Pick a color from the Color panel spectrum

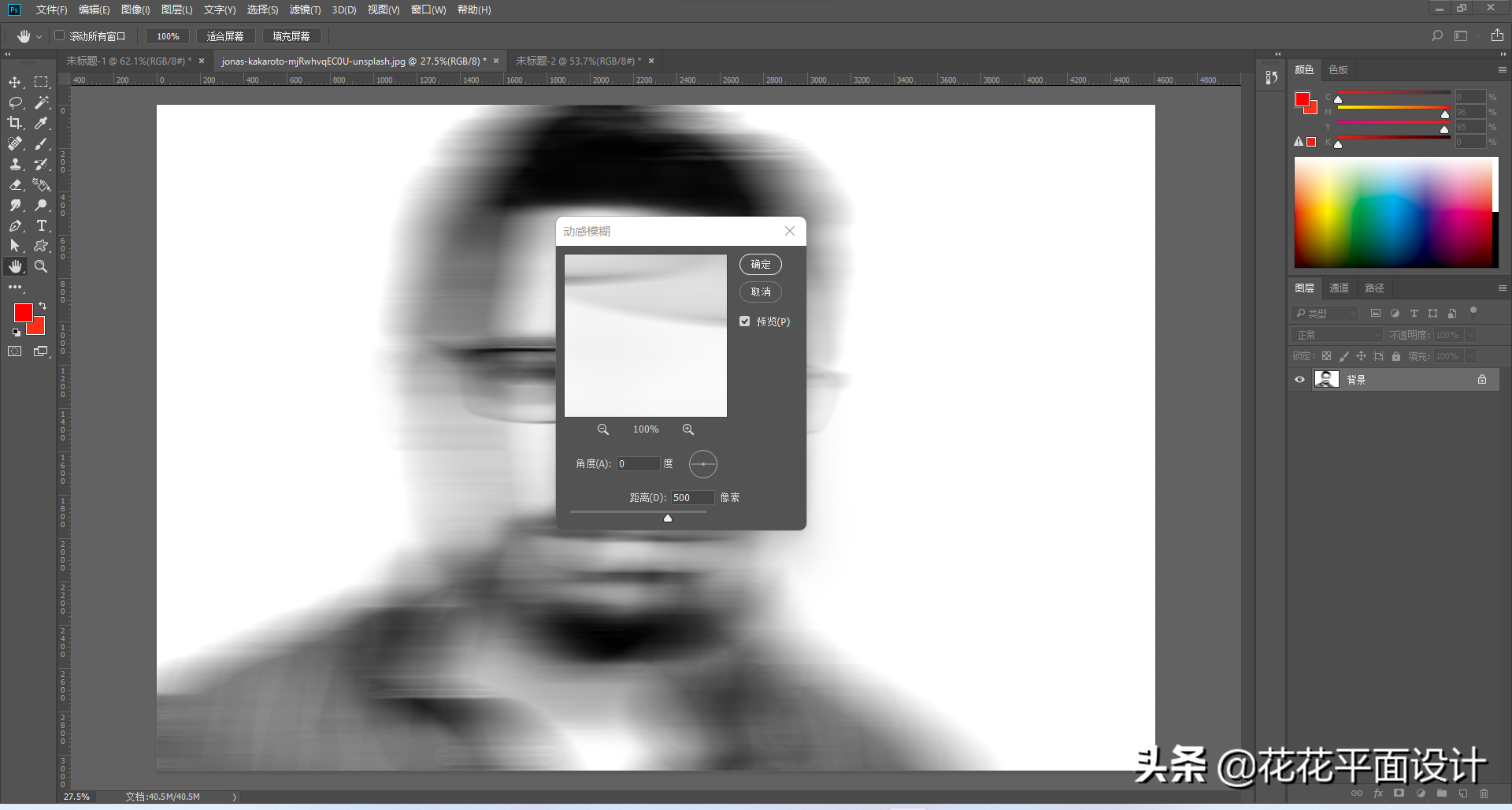click(x=1396, y=213)
